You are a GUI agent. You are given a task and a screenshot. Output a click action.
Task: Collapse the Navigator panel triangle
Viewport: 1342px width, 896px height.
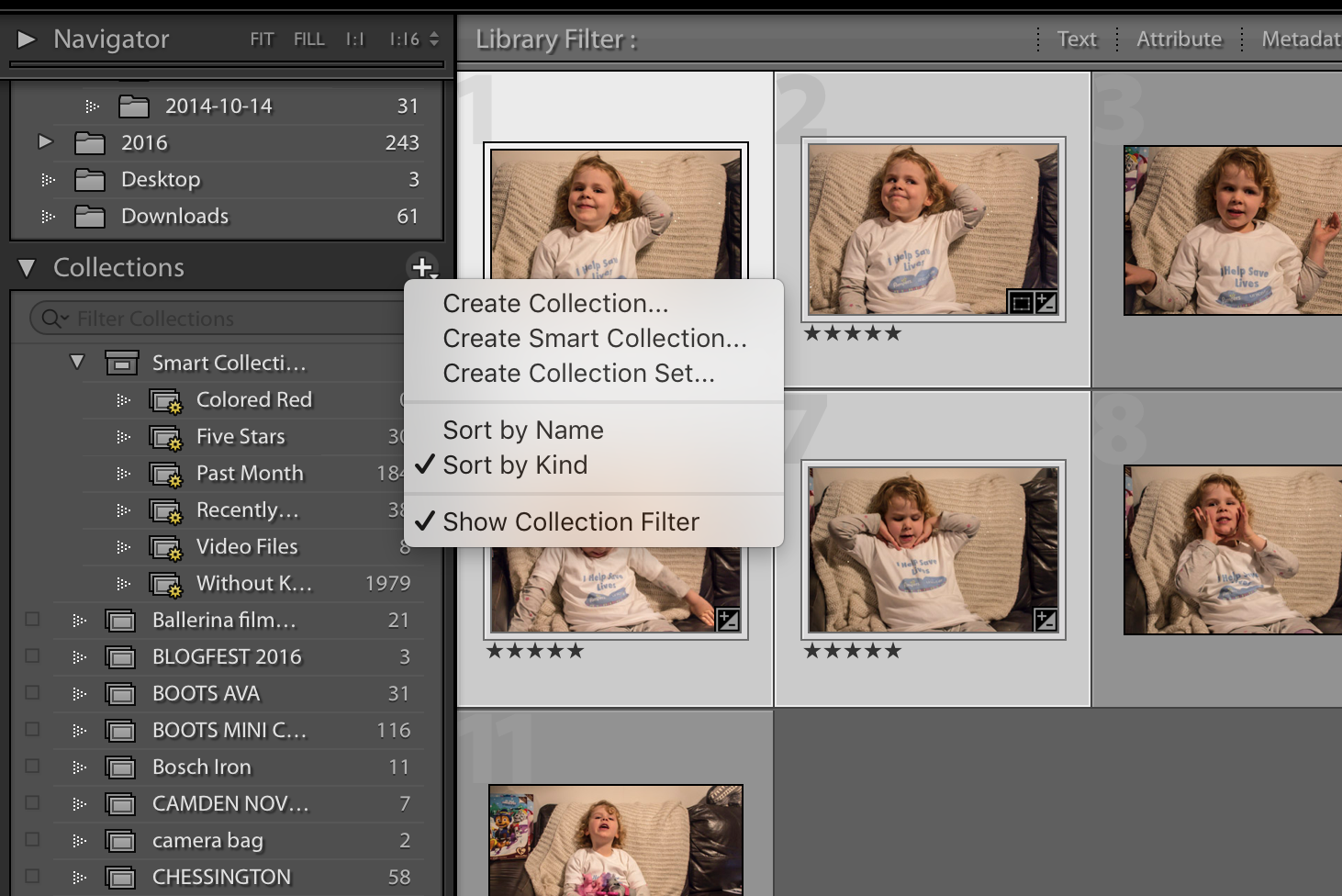pos(27,39)
